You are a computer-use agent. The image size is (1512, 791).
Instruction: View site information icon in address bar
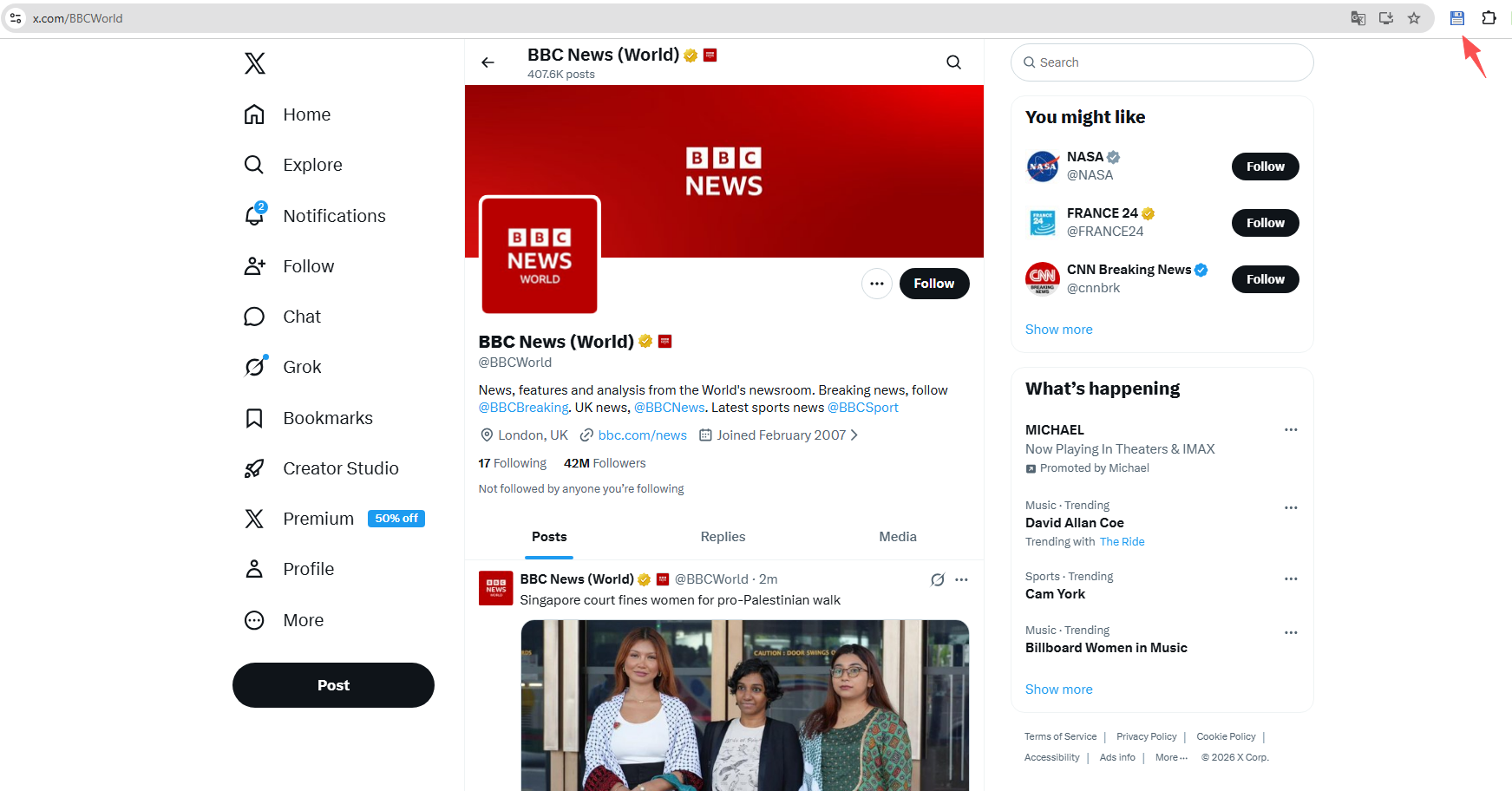click(x=16, y=18)
